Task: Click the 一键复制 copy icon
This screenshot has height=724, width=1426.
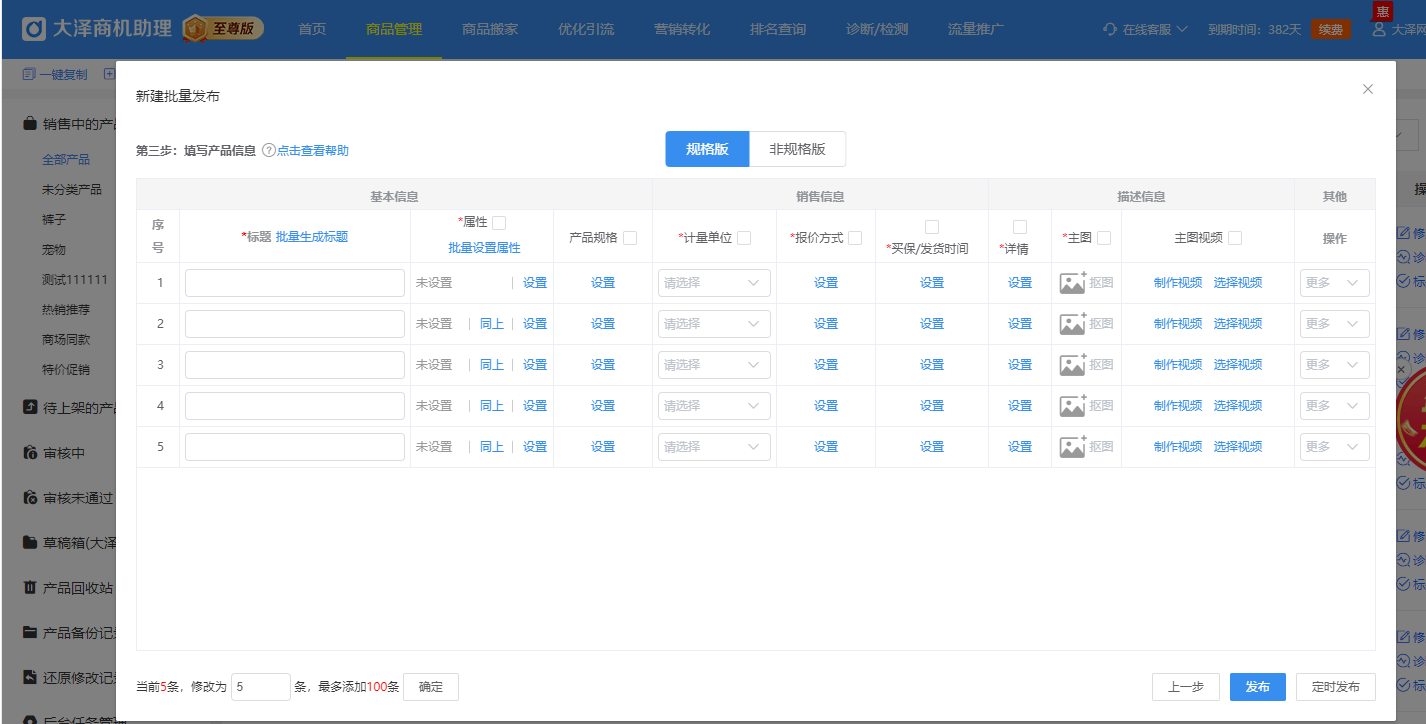Action: [x=29, y=74]
